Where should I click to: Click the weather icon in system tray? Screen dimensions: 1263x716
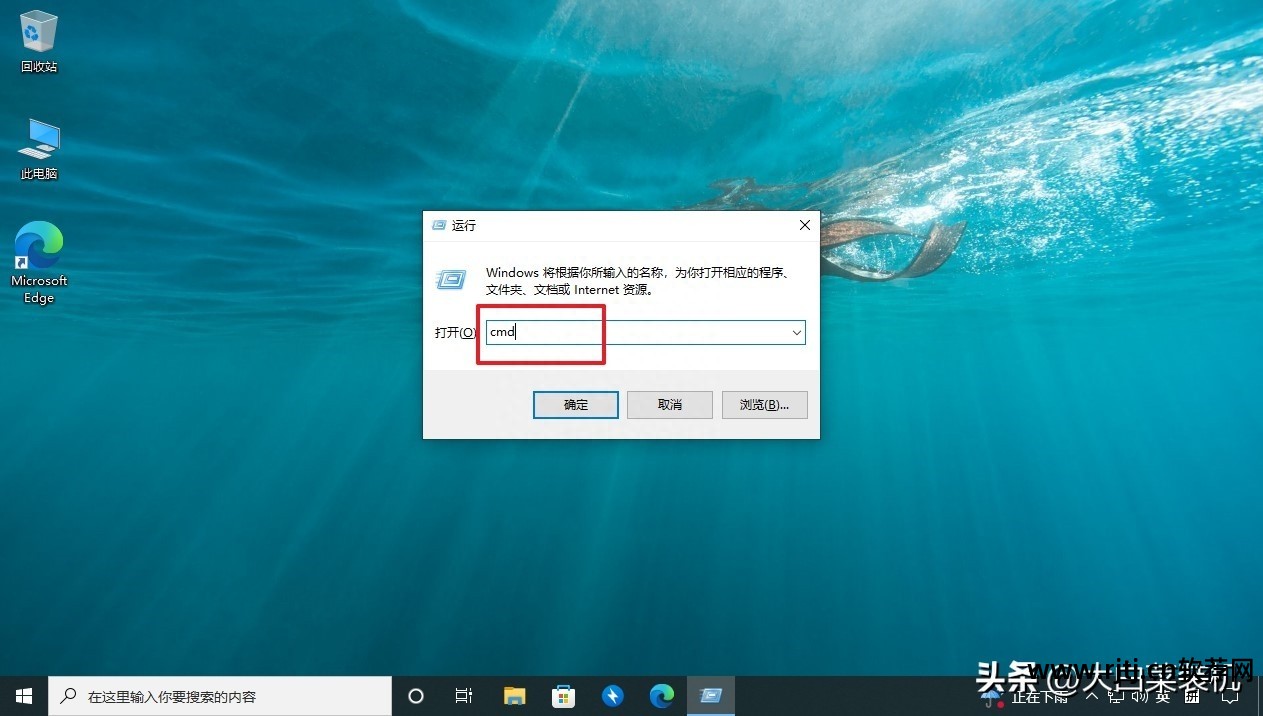pos(991,696)
